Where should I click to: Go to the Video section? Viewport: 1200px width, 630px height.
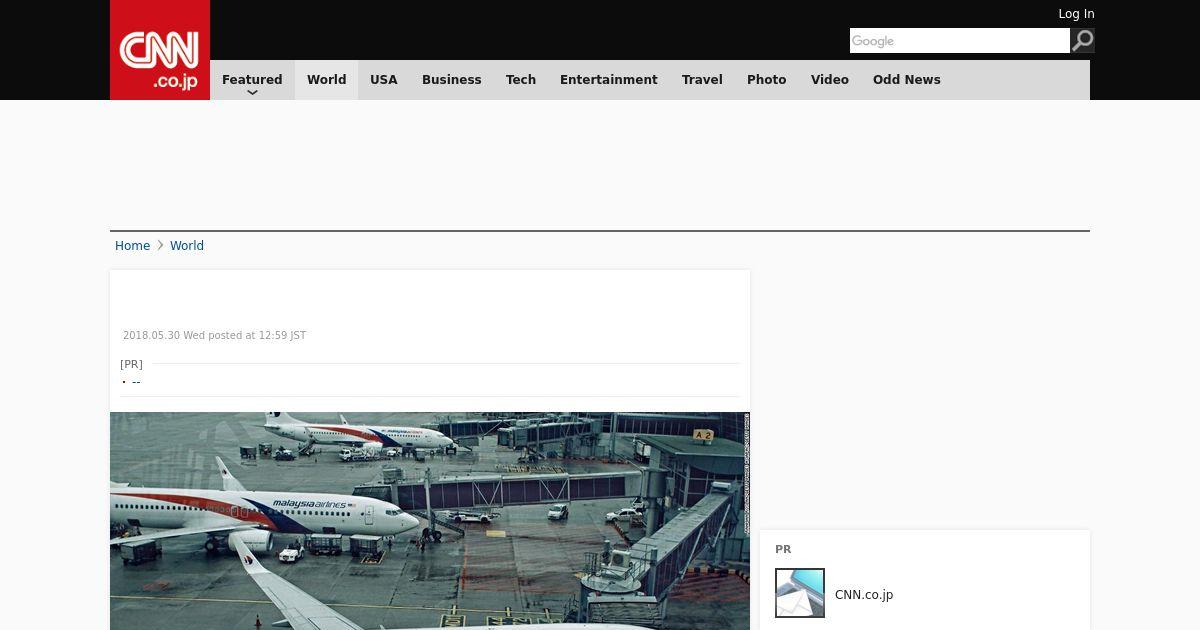pos(830,80)
